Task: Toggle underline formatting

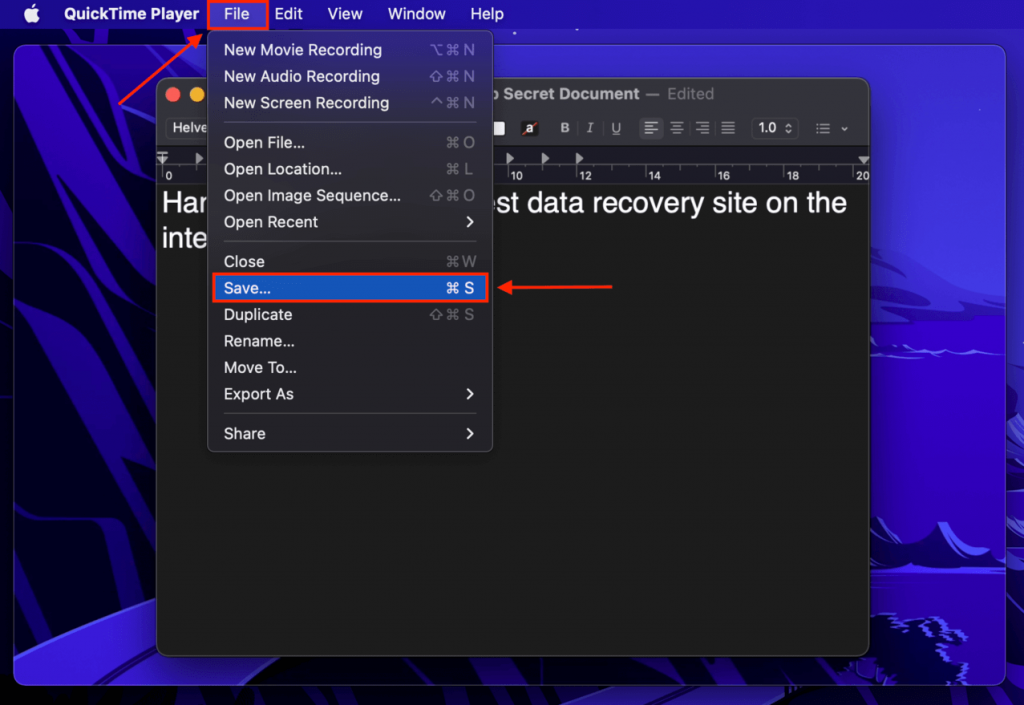Action: pyautogui.click(x=615, y=128)
